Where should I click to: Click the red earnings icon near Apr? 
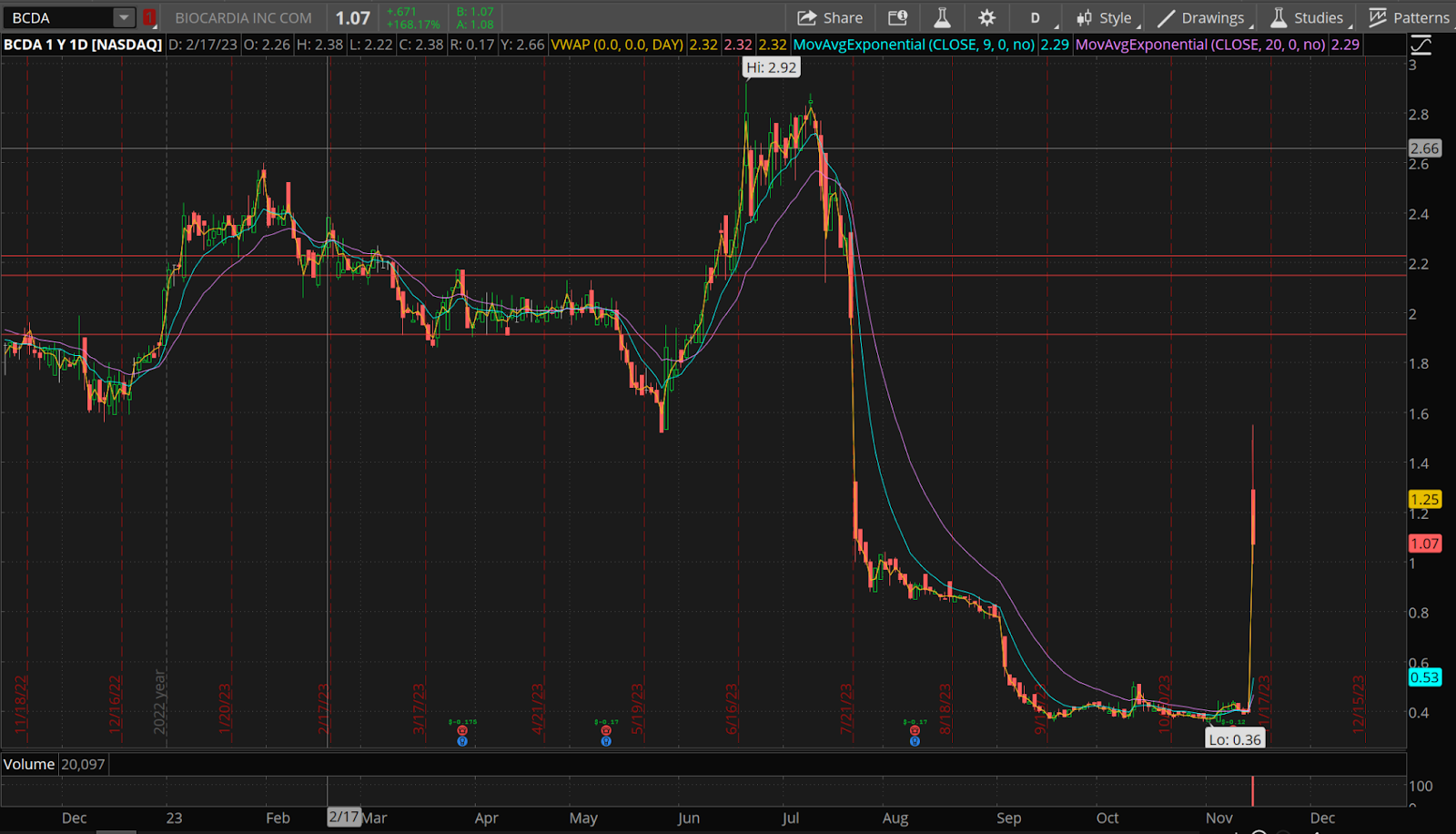[462, 730]
